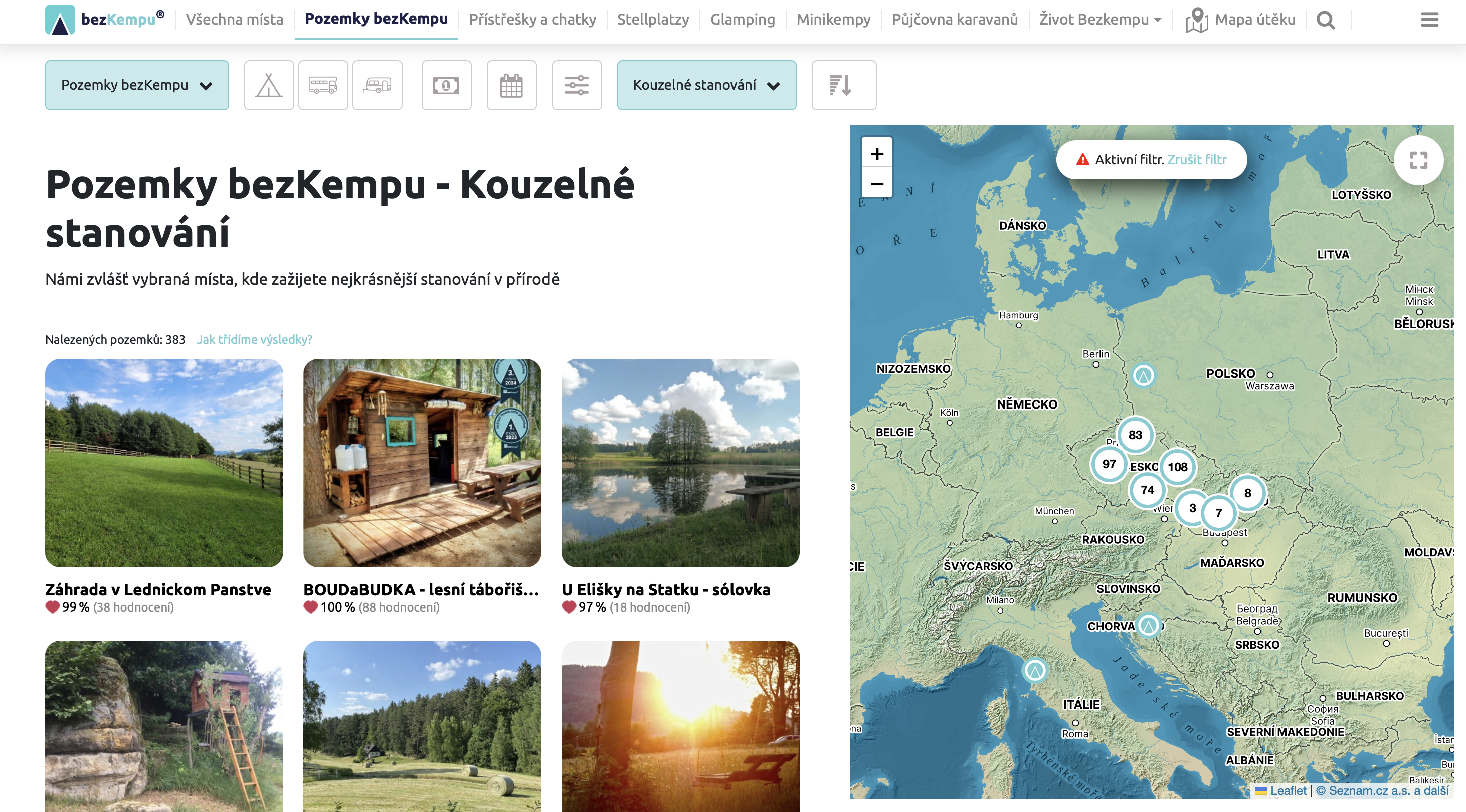The height and width of the screenshot is (812, 1466).
Task: Open Všechna místa tab
Action: point(235,20)
